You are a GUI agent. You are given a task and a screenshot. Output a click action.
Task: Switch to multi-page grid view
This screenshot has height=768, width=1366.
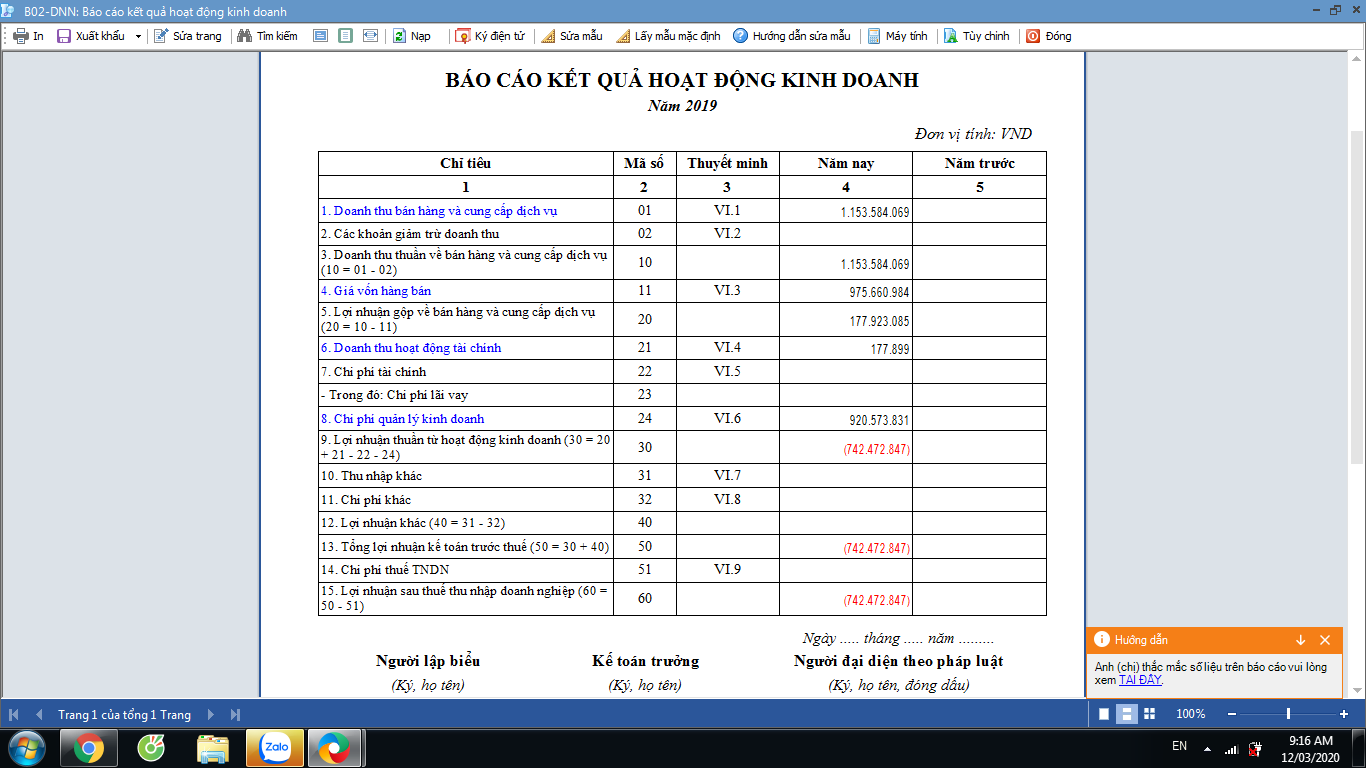click(1149, 714)
